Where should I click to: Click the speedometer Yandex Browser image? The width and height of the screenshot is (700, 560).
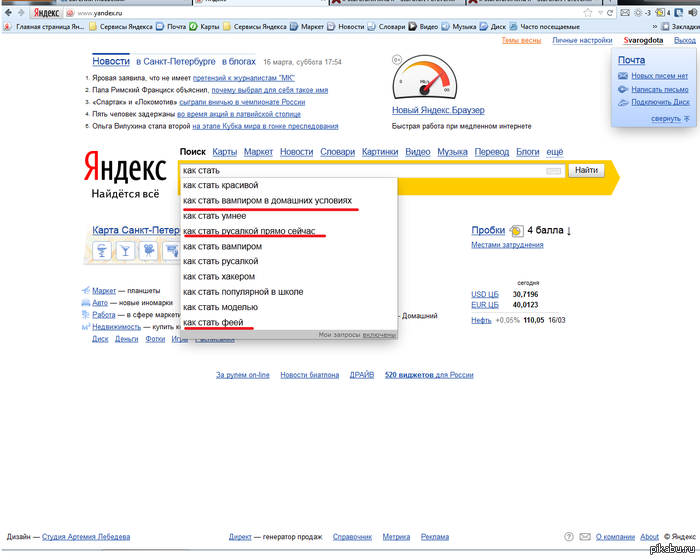coord(425,77)
